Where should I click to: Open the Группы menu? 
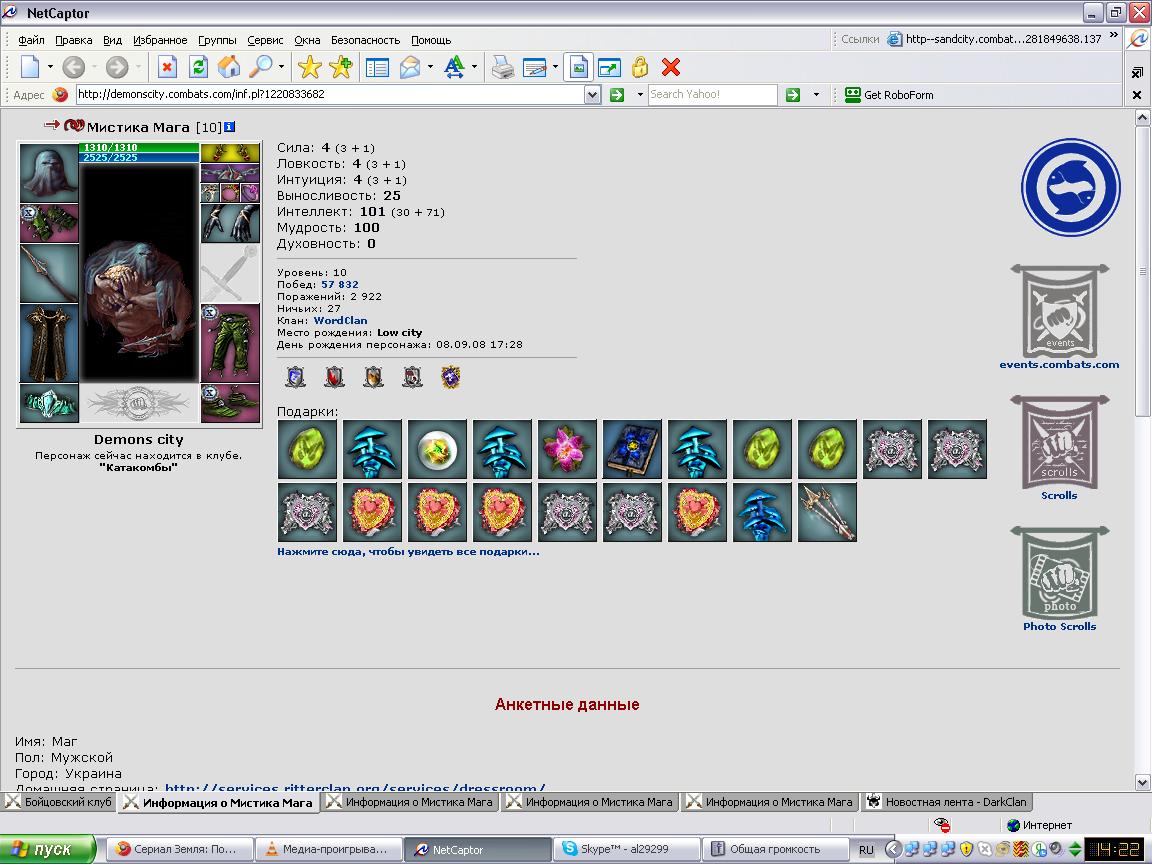[217, 40]
